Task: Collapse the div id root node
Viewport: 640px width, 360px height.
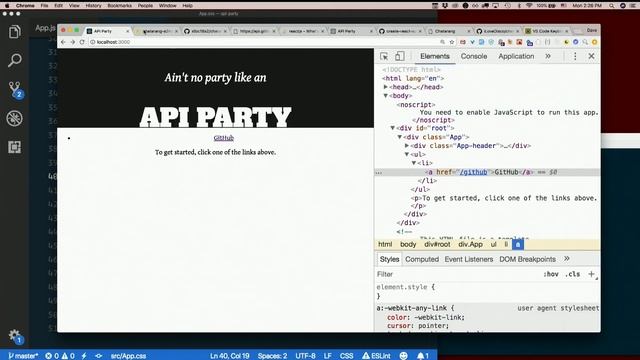Action: click(x=393, y=128)
